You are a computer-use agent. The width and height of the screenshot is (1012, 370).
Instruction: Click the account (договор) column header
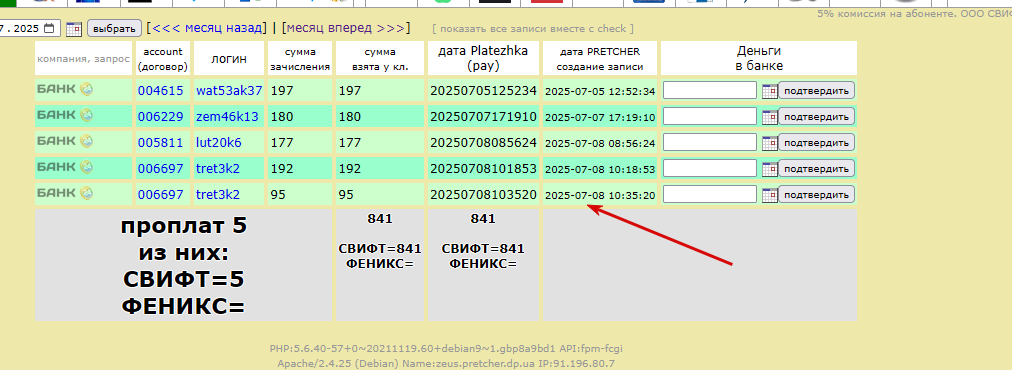pyautogui.click(x=163, y=58)
